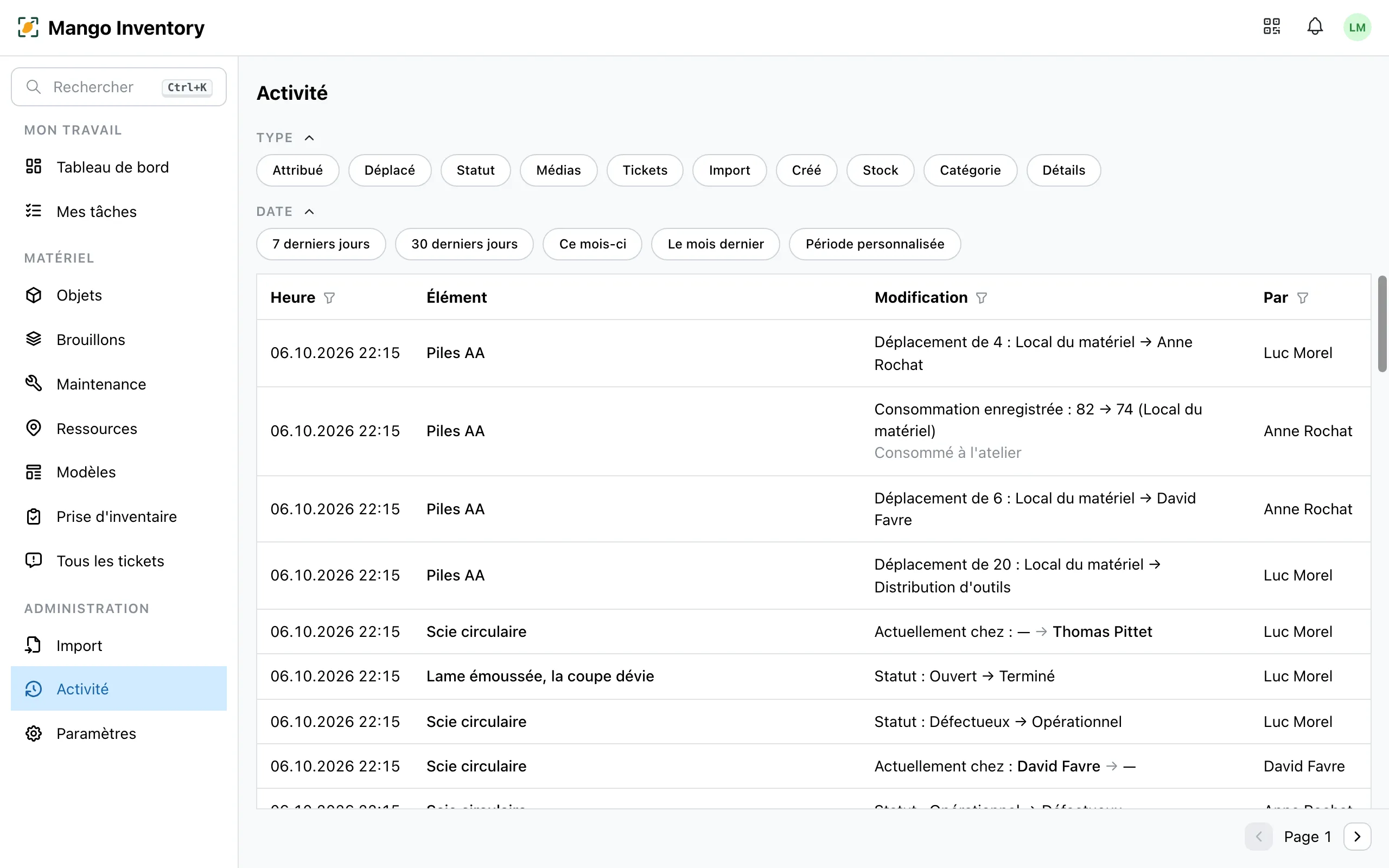Filter by 30 derniers jours
The width and height of the screenshot is (1389, 868).
(464, 244)
